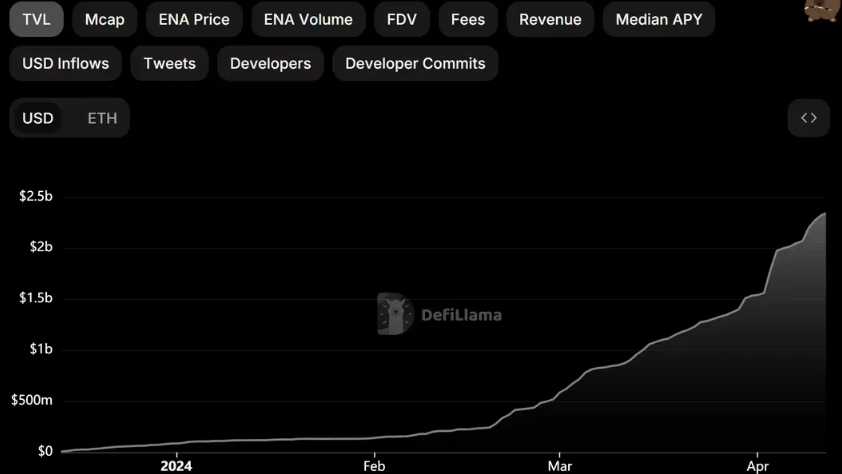Toggle ENA Volume on the chart

[x=308, y=19]
